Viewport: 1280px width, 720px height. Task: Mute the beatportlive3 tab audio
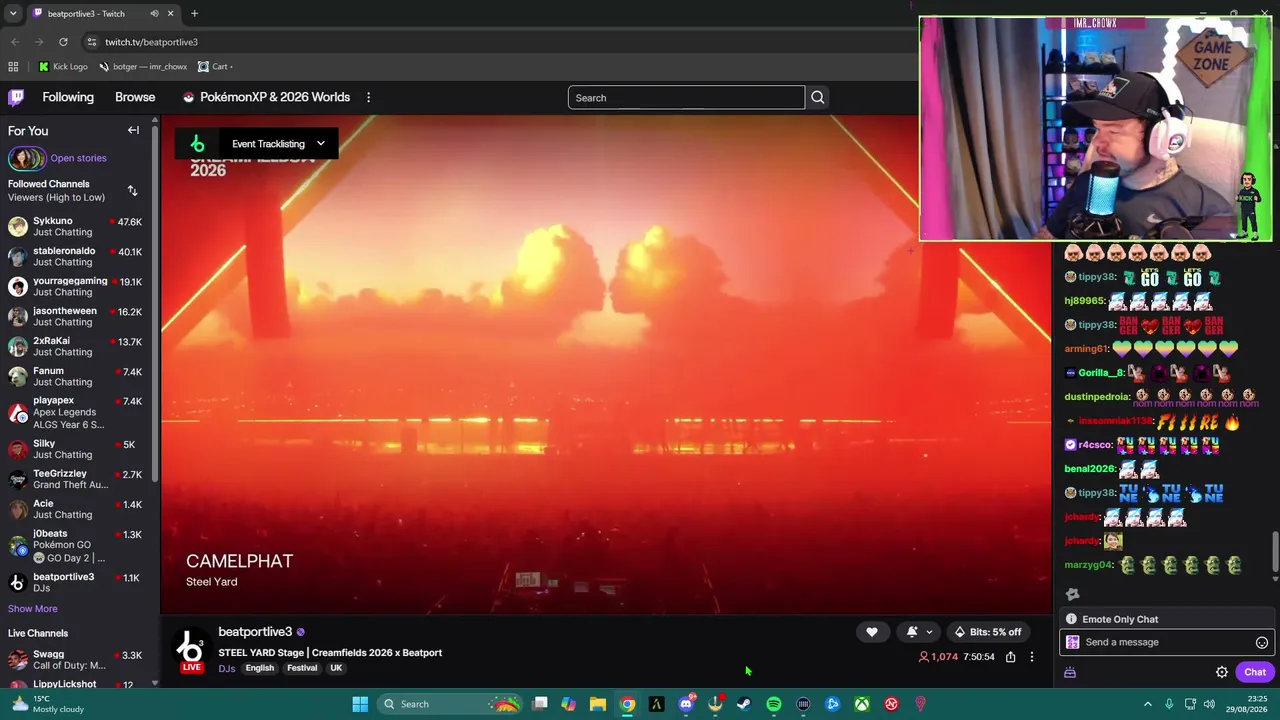tap(154, 14)
